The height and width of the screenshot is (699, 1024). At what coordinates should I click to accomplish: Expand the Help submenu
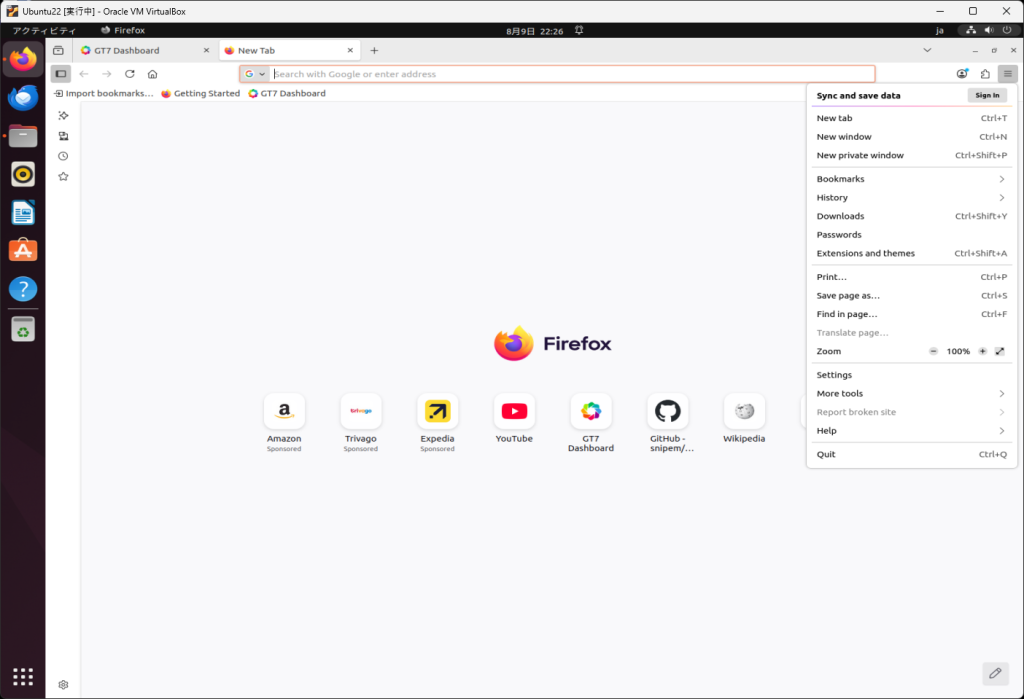click(x=912, y=431)
